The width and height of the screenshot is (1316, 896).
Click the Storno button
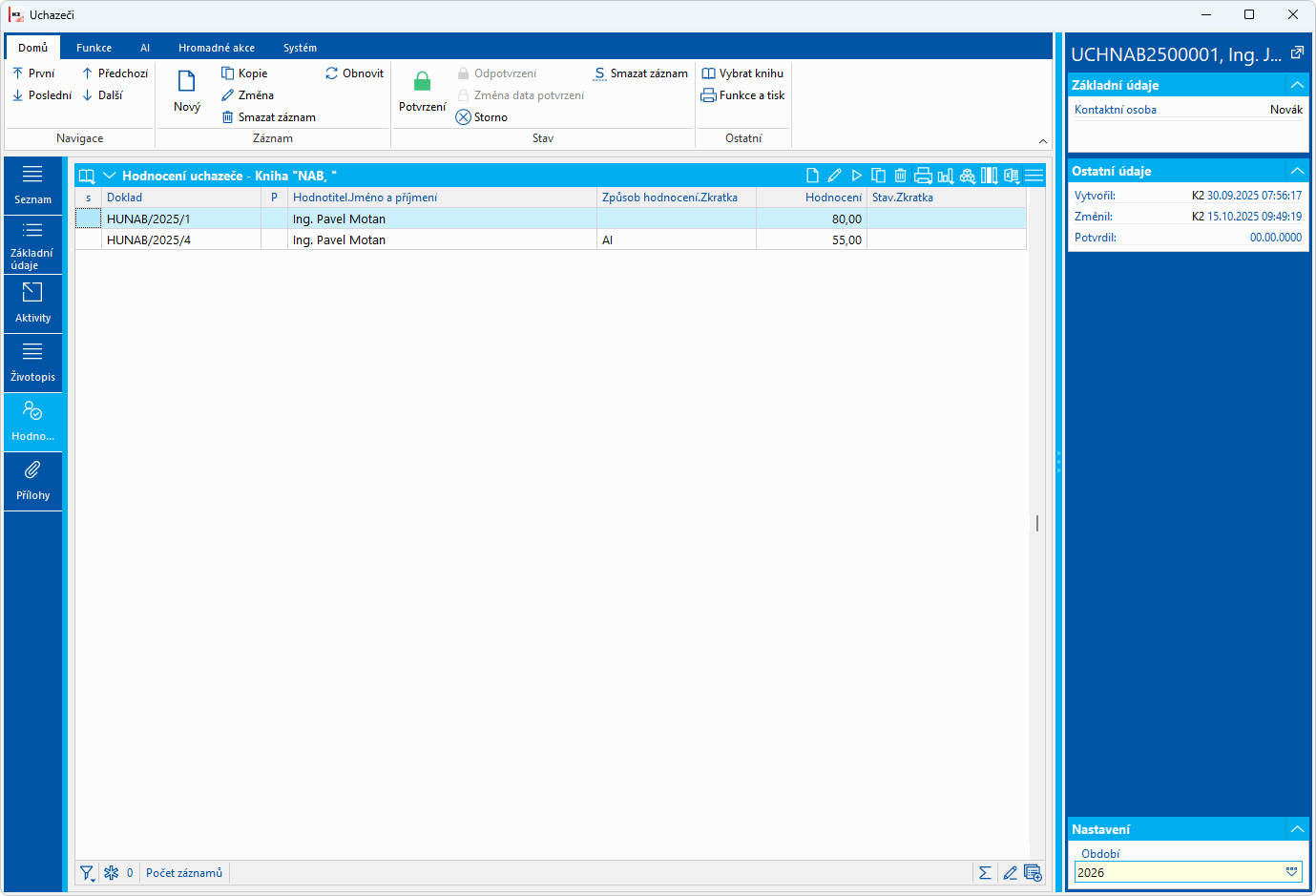[482, 117]
